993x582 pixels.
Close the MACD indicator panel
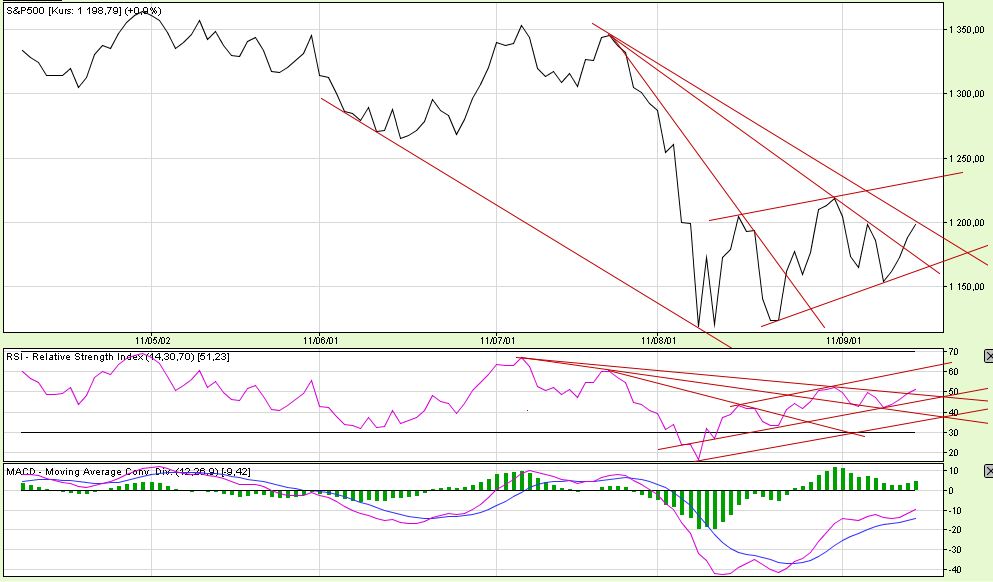click(x=989, y=471)
